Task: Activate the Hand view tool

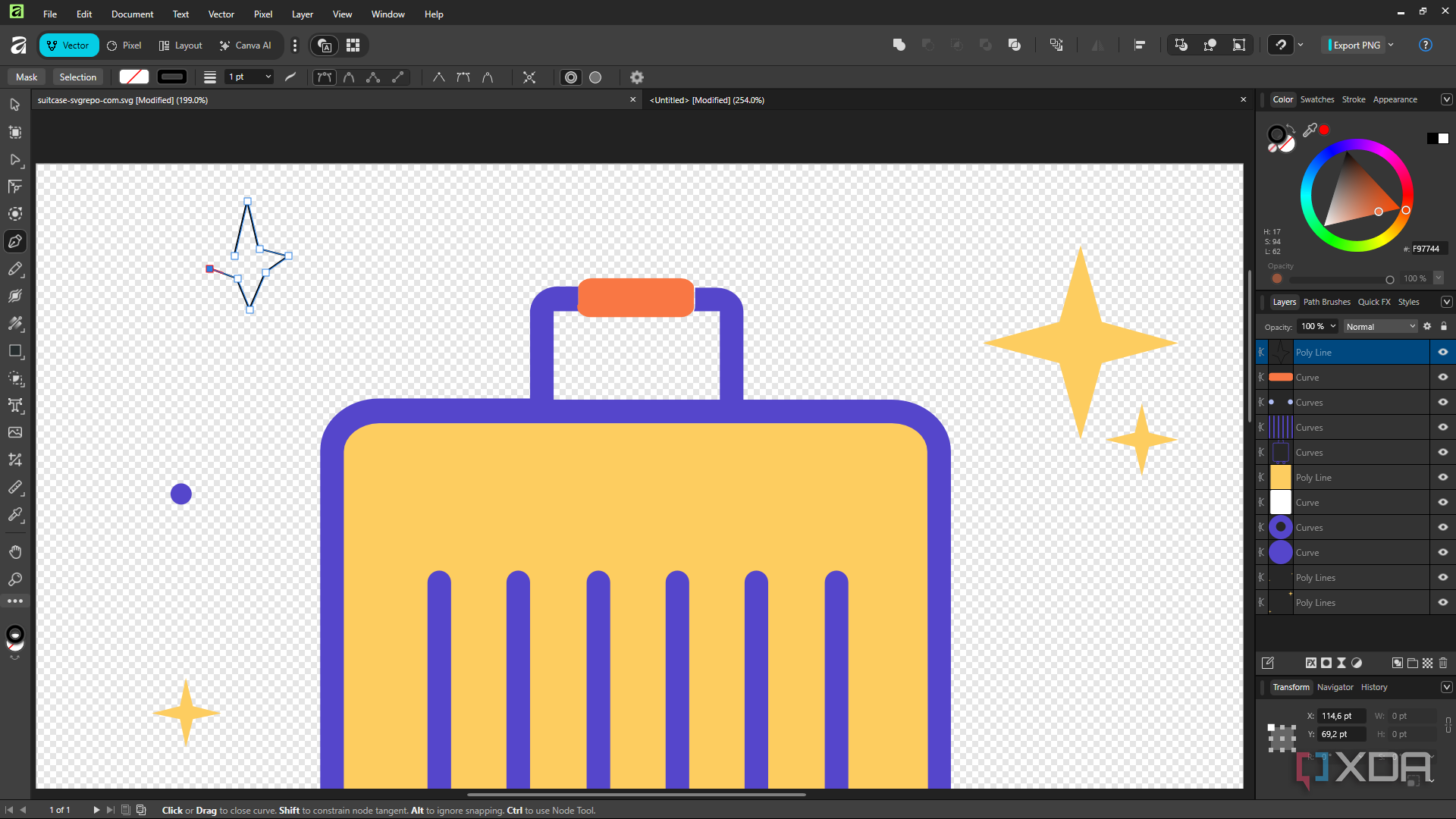Action: 14,551
